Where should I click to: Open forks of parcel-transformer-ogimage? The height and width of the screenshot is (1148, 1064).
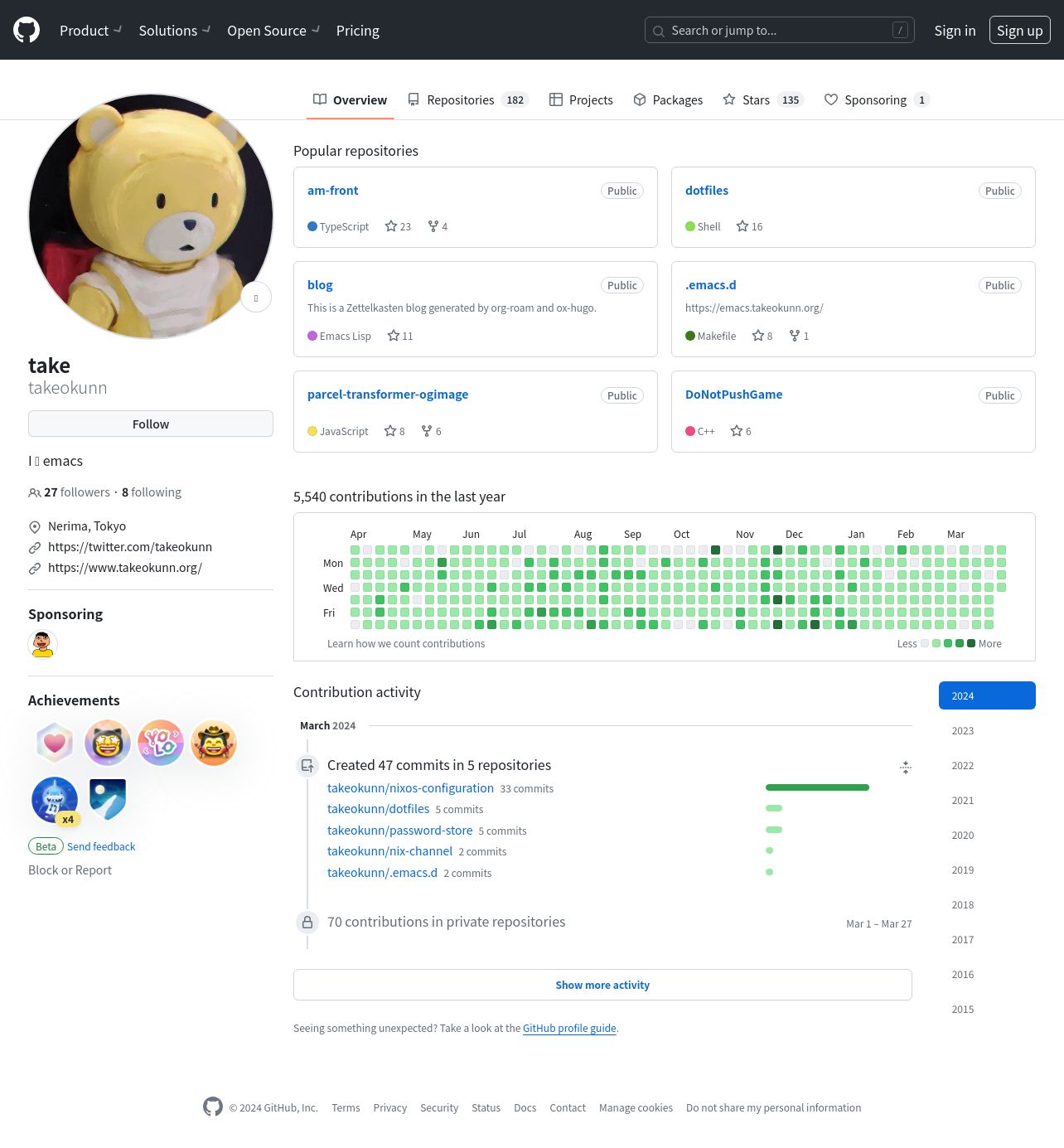point(431,431)
